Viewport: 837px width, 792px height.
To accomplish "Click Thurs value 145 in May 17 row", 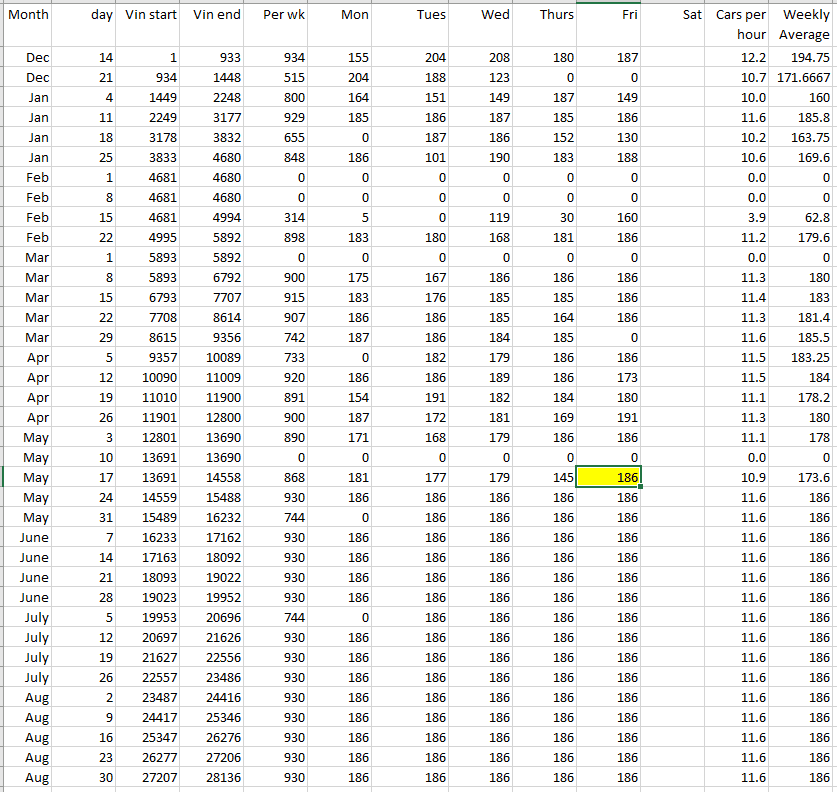I will [x=544, y=477].
